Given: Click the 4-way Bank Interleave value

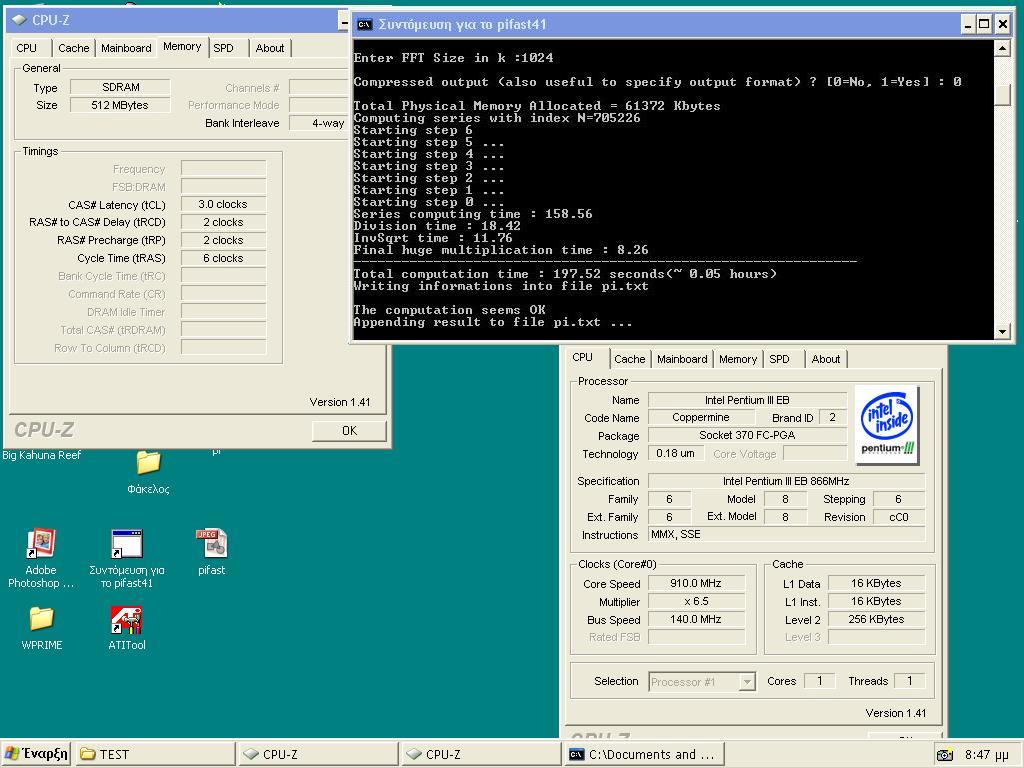Looking at the screenshot, I should (x=319, y=123).
